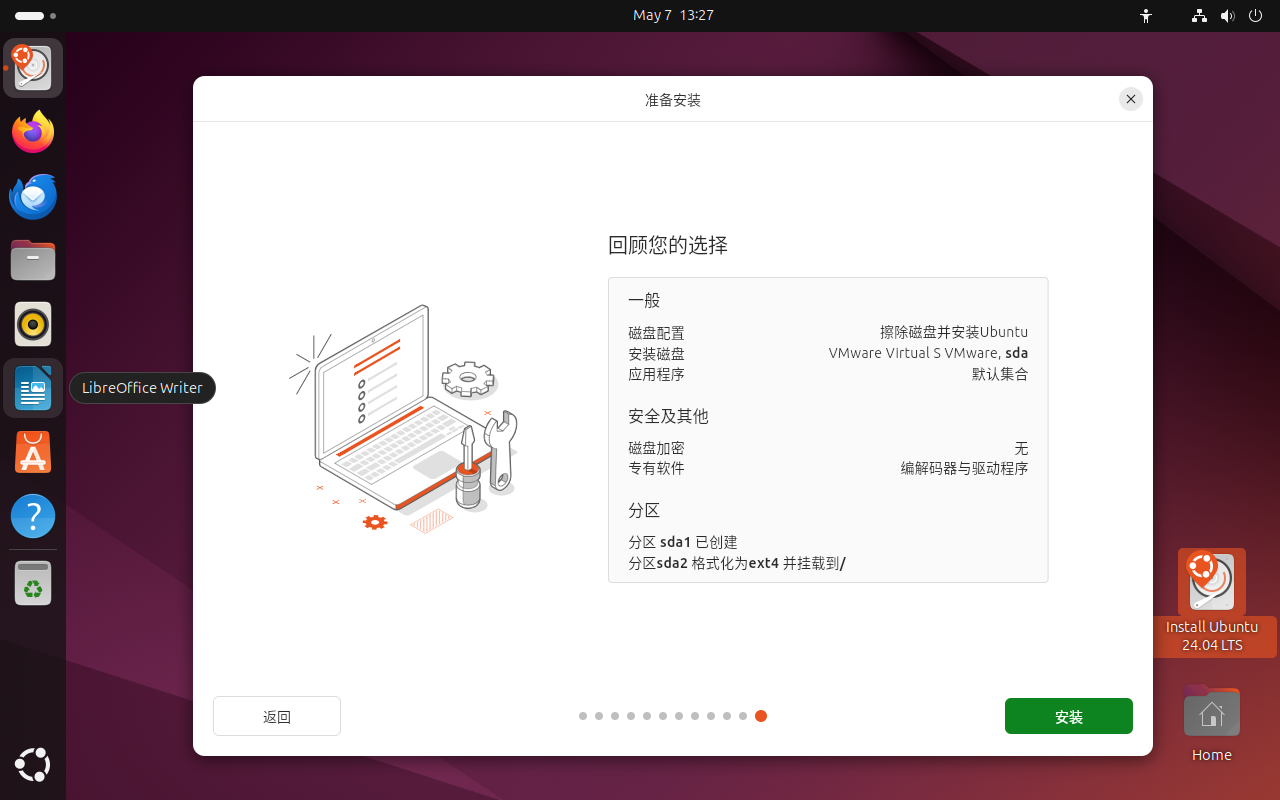Click the wired network icon in top bar
The image size is (1280, 800).
(x=1199, y=15)
